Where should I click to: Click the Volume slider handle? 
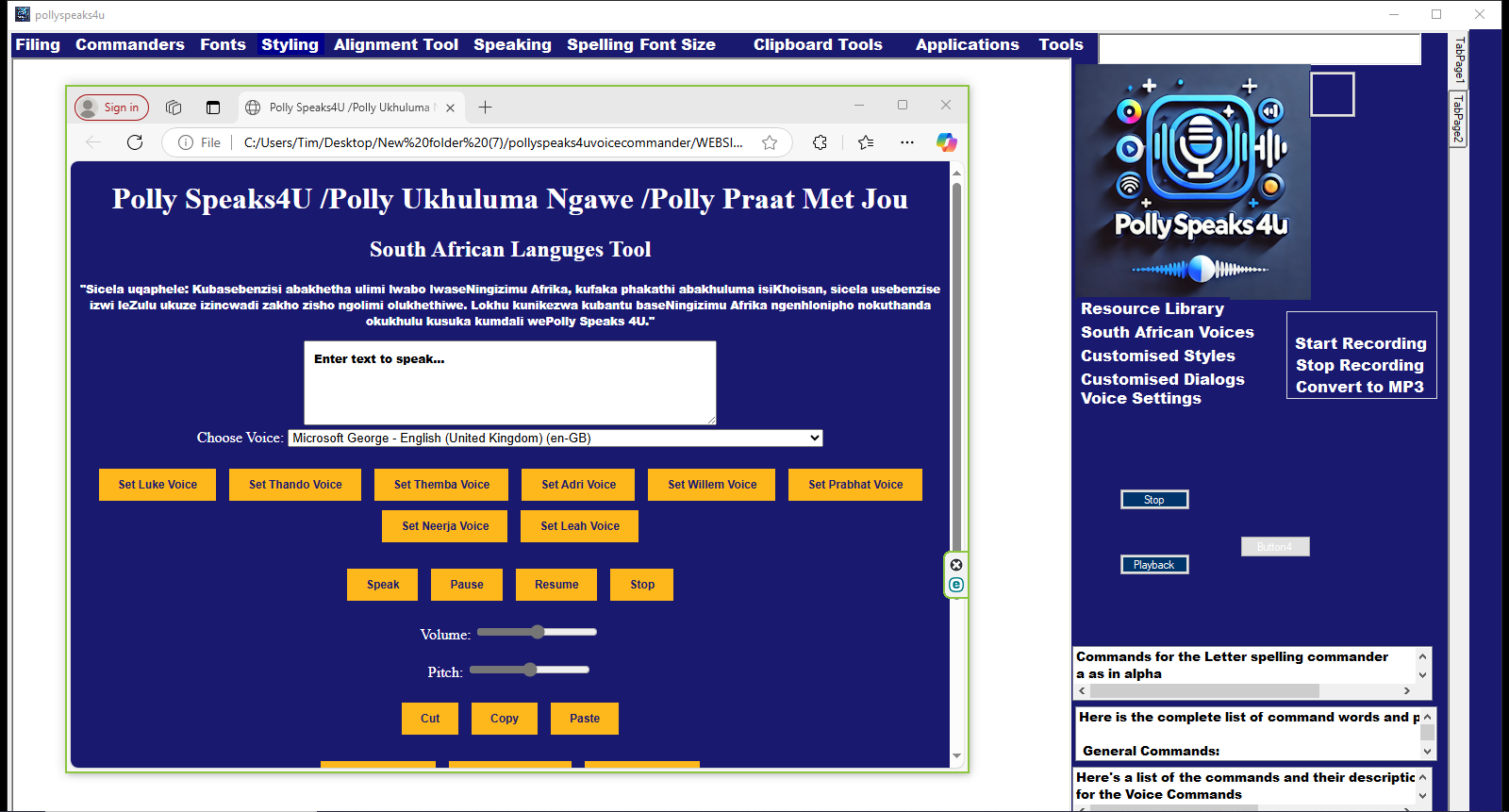tap(538, 632)
